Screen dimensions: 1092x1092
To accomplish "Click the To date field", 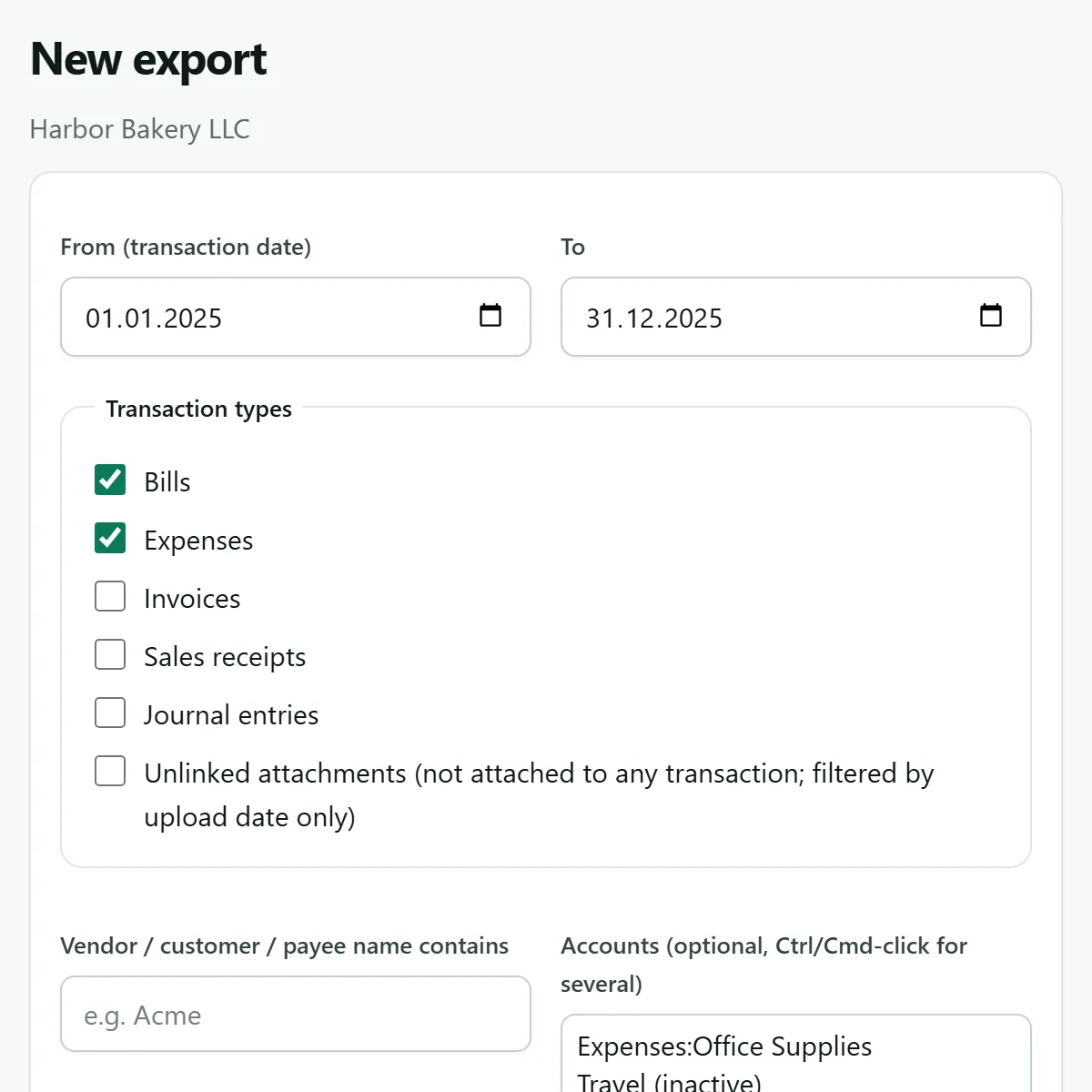I will pos(796,317).
